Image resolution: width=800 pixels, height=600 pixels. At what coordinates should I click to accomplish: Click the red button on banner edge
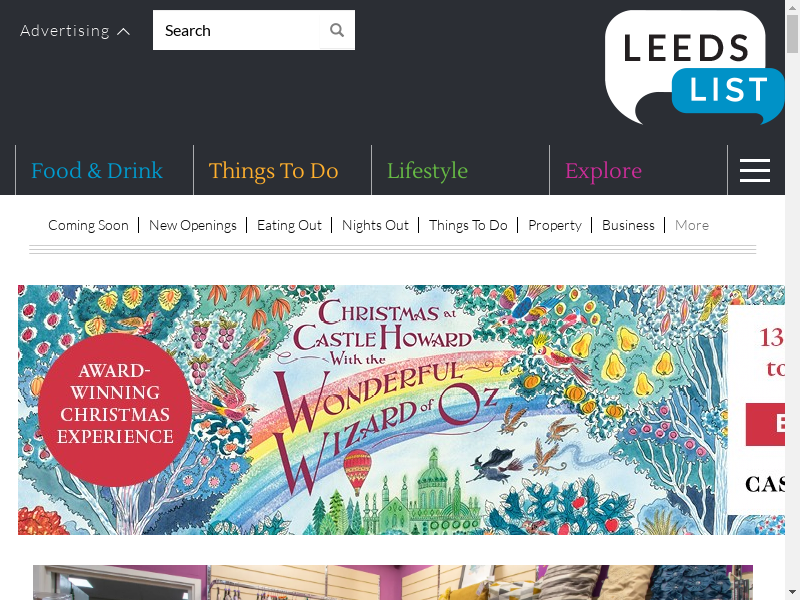[765, 424]
